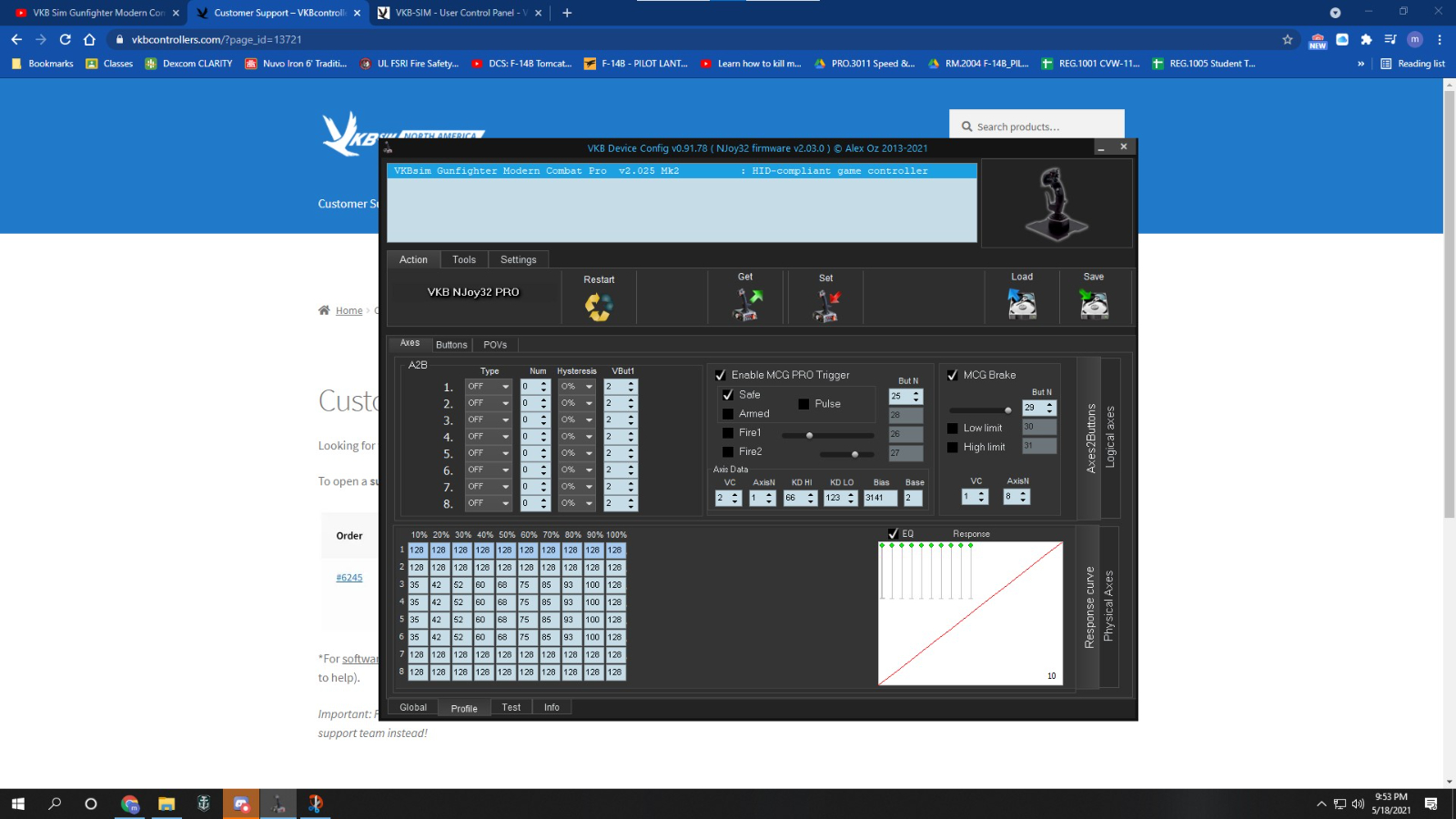1456x819 pixels.
Task: Open Type dropdown for A2B row 8
Action: [x=505, y=503]
